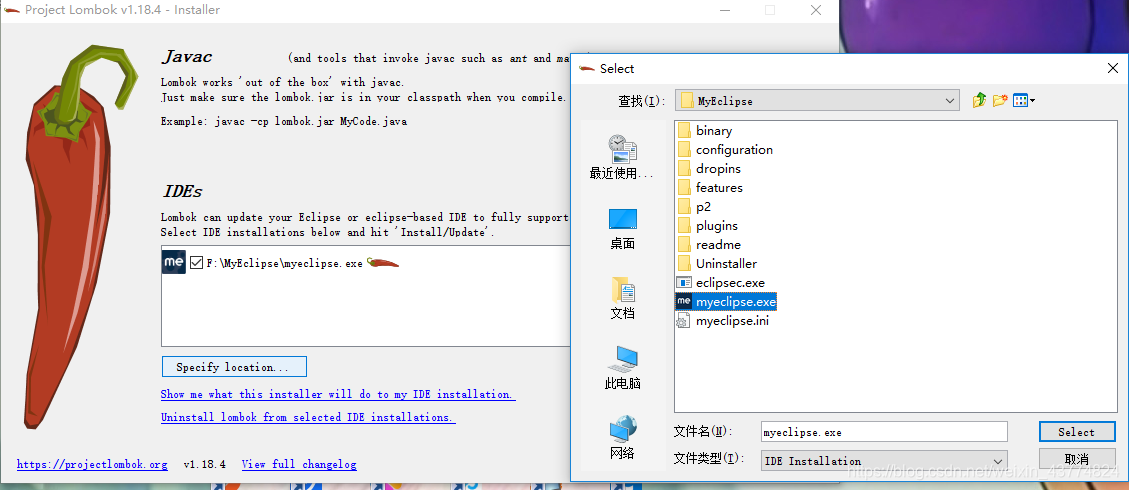Close the Lombok Installer window

(x=816, y=10)
